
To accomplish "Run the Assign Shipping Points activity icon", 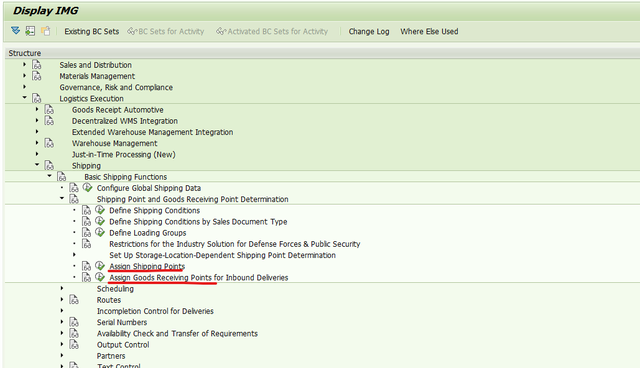I will click(100, 266).
